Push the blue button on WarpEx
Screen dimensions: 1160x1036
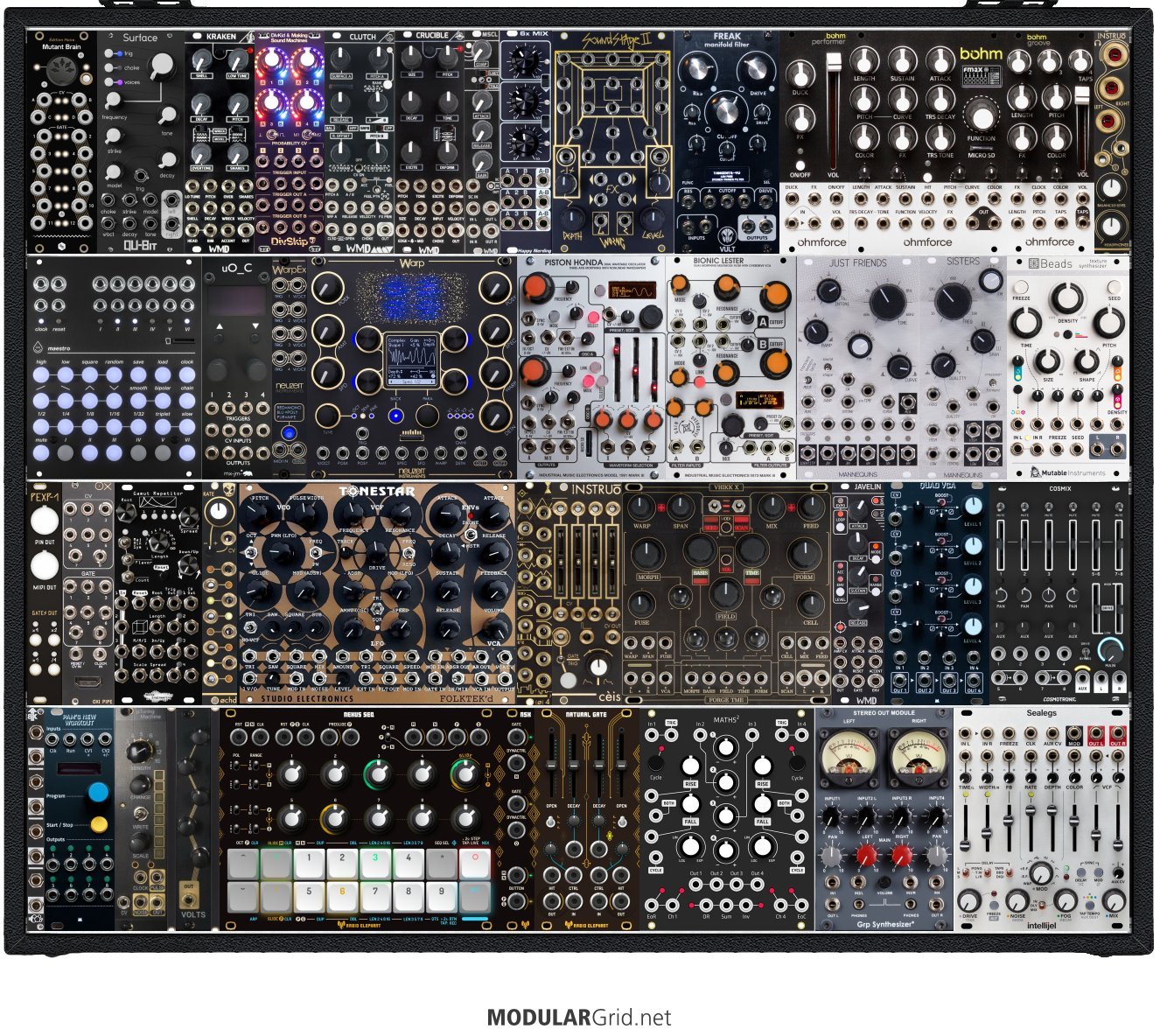click(x=289, y=433)
